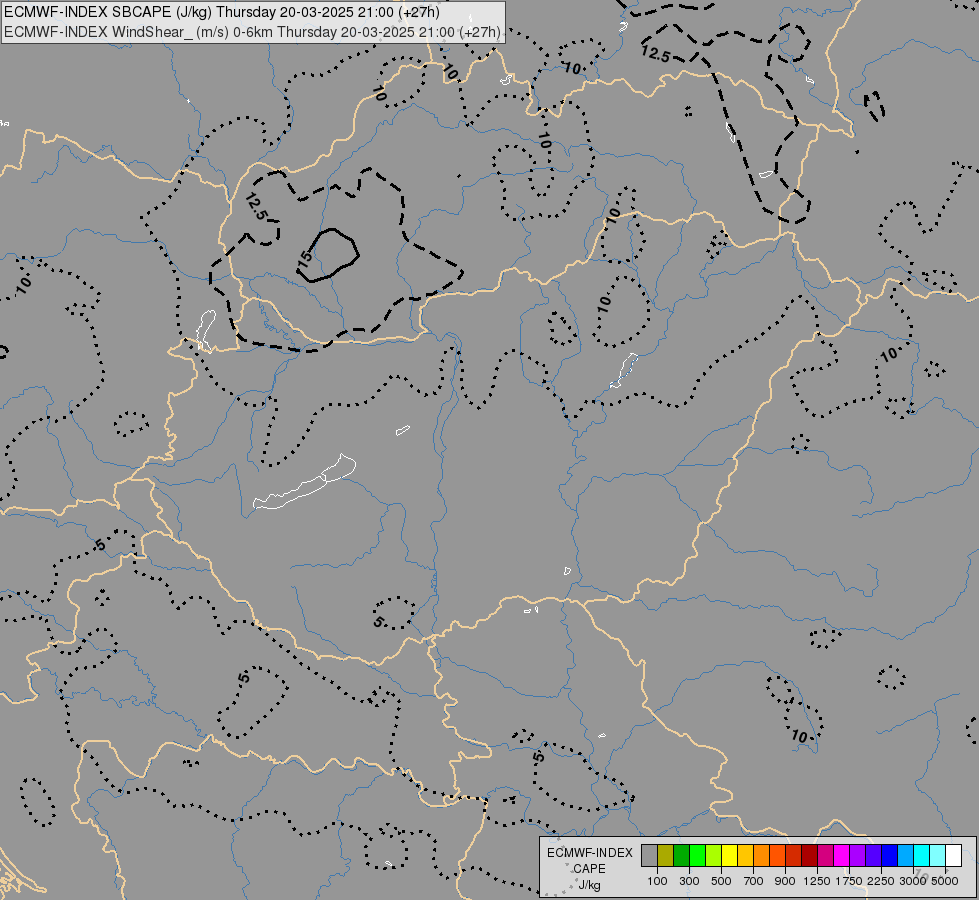Select the olive swatch in the CAPE legend
Image resolution: width=979 pixels, height=900 pixels.
[x=666, y=856]
